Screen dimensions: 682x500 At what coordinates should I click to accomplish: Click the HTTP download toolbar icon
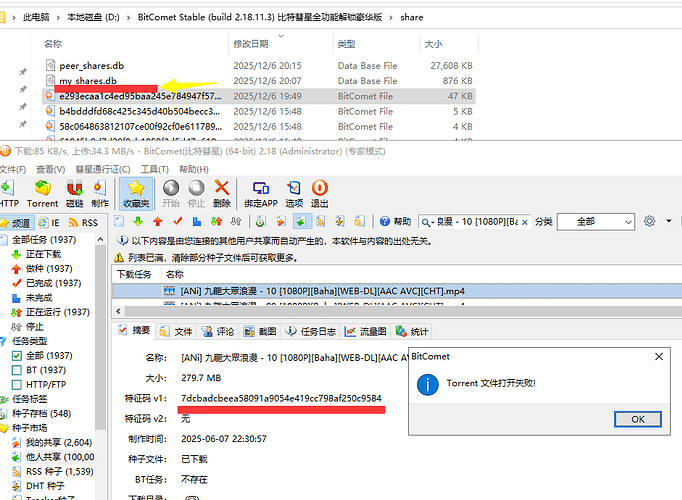(x=8, y=194)
